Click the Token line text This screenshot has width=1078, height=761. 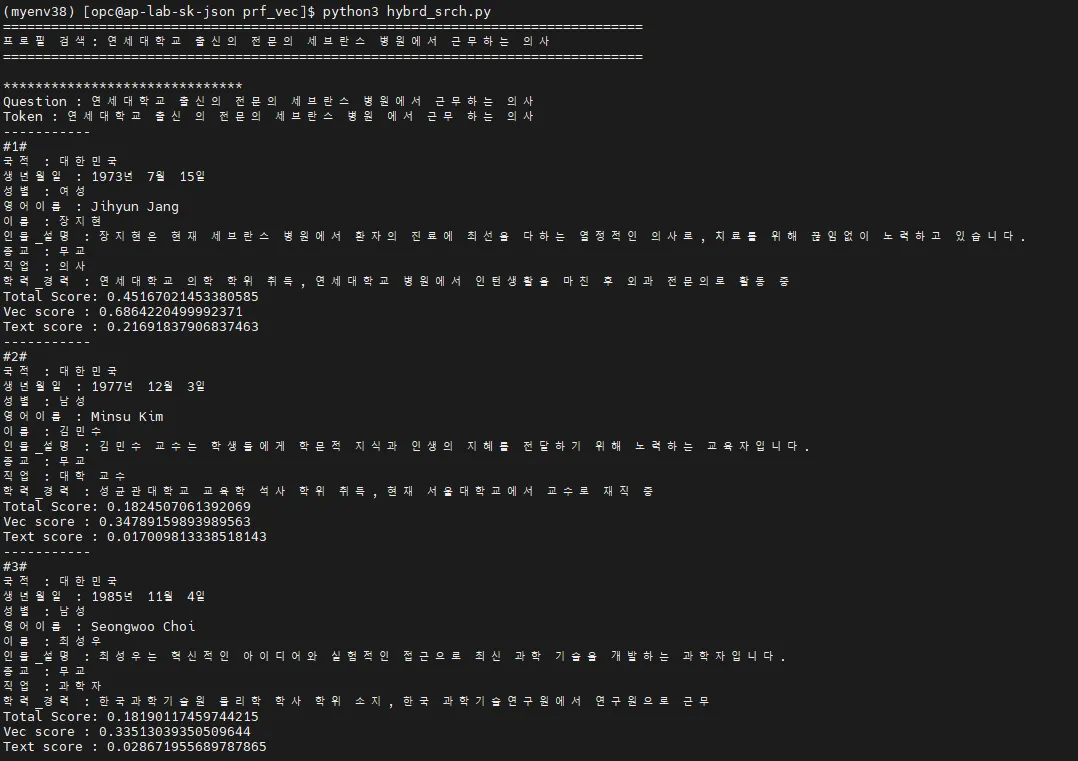coord(268,116)
